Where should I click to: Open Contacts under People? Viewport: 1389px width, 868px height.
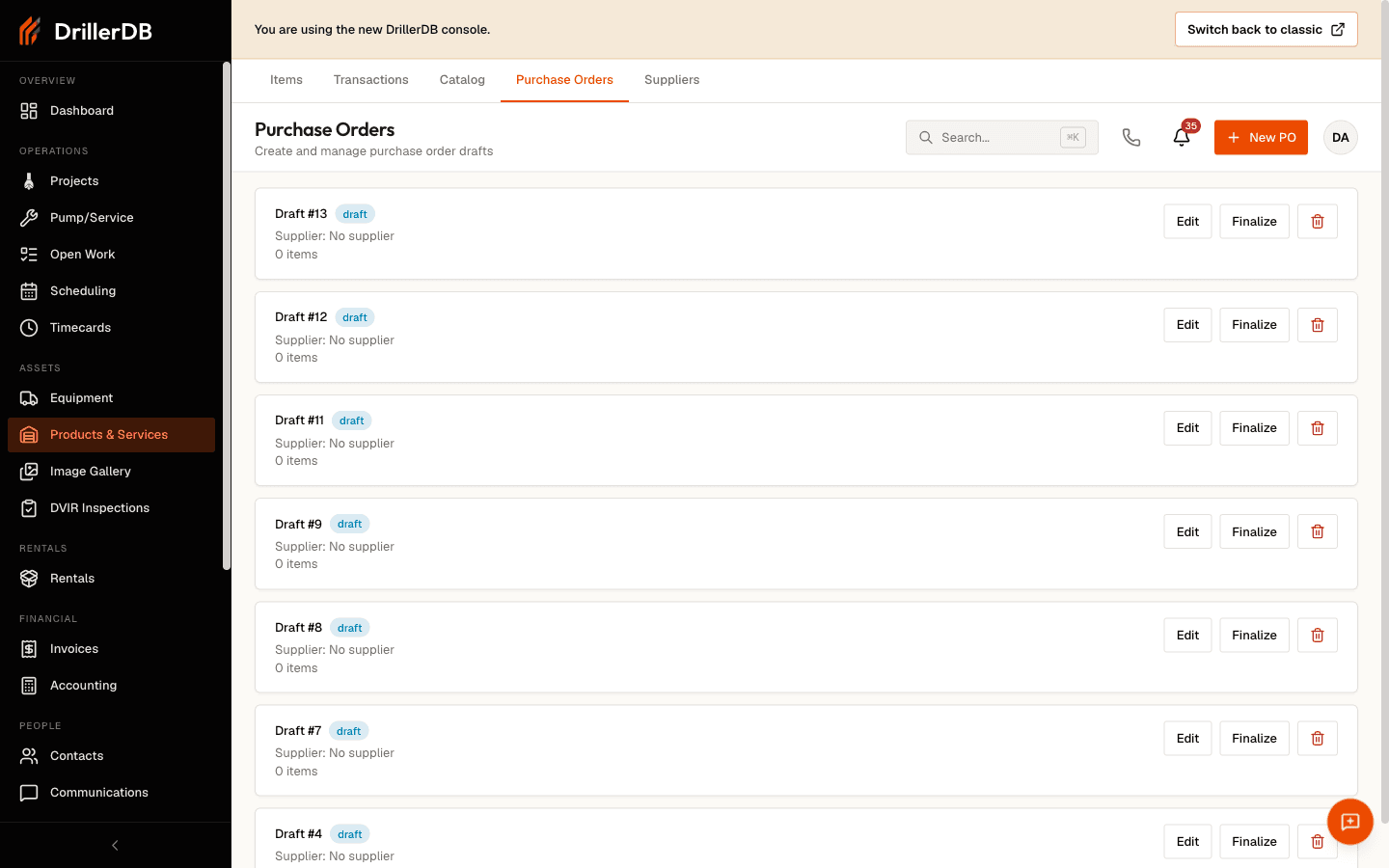pyautogui.click(x=111, y=756)
